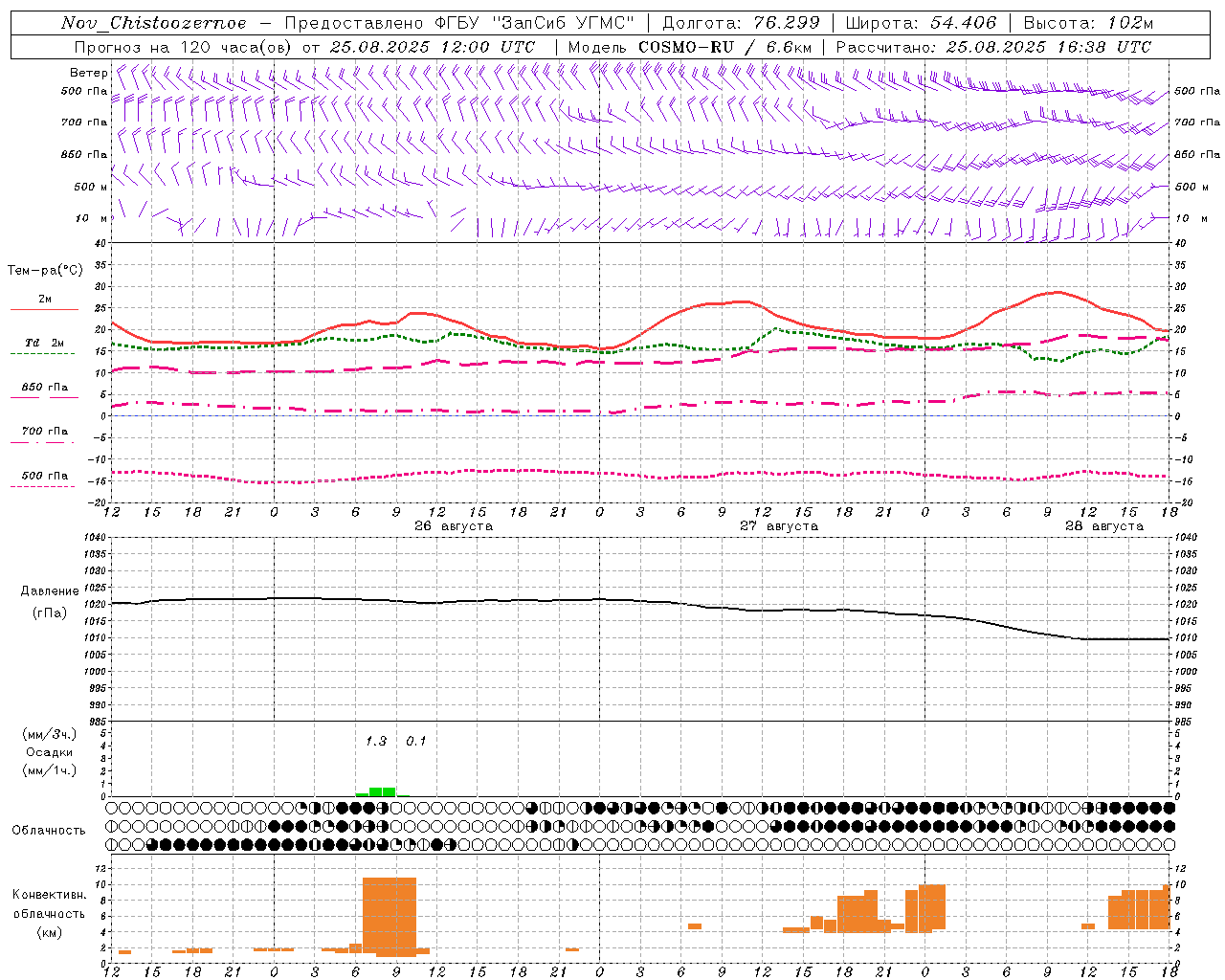Click the 27 августа date label
The image size is (1225, 980).
coord(779,526)
